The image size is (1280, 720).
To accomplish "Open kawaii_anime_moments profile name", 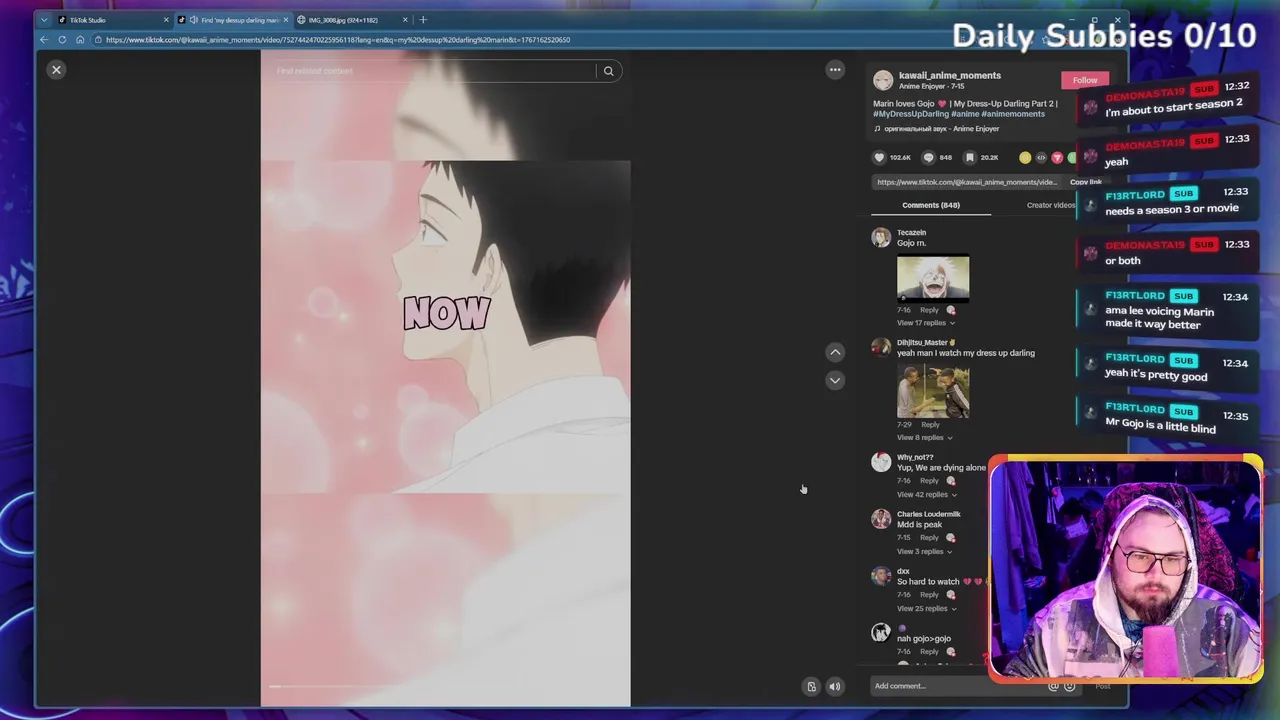I will [x=949, y=75].
